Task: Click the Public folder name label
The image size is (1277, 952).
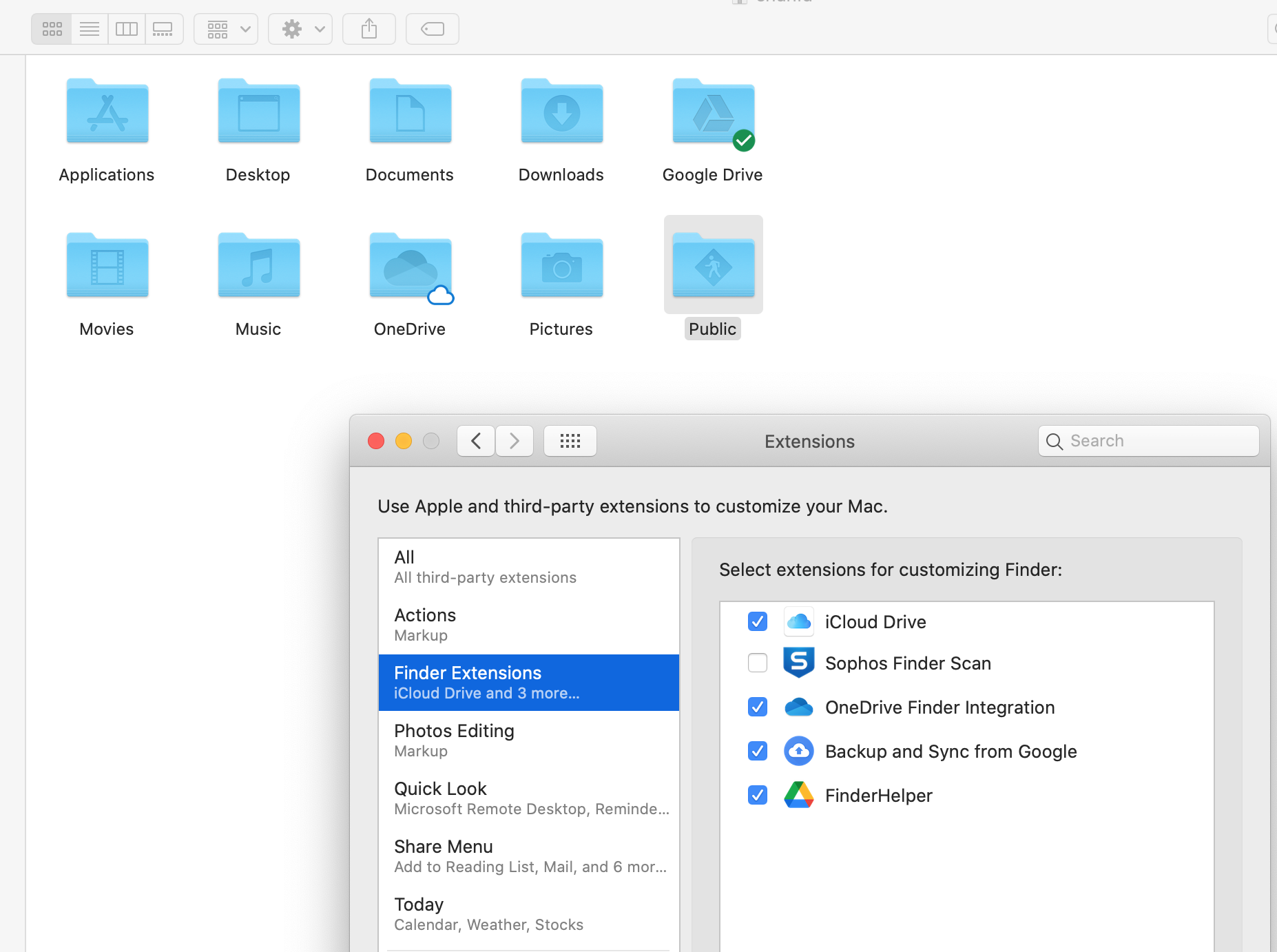Action: (713, 329)
